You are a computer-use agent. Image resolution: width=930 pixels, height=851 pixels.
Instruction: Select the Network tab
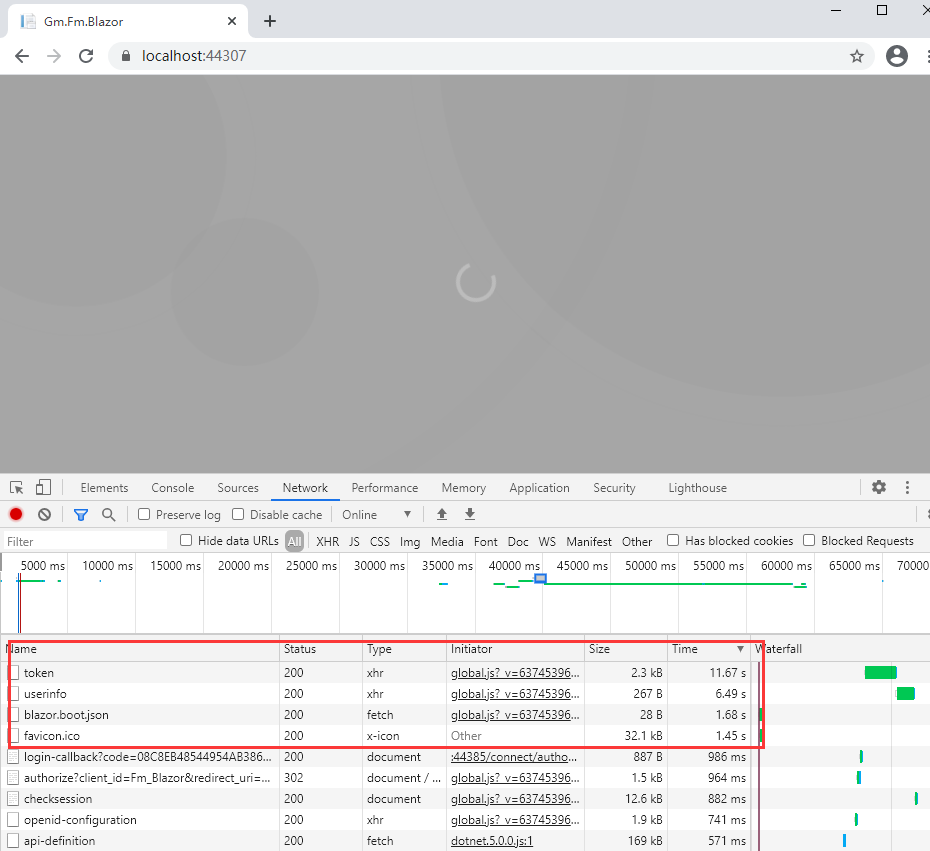(305, 487)
